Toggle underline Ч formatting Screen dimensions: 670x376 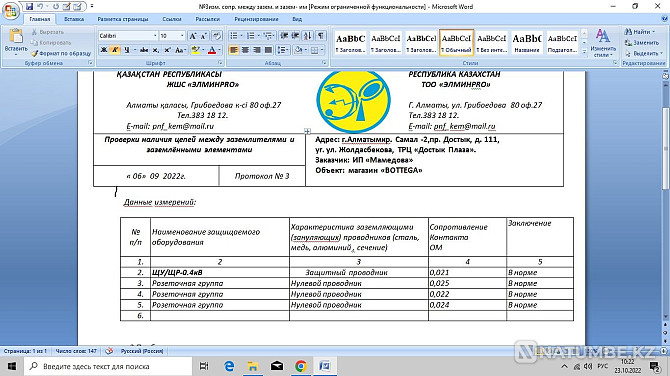[x=126, y=50]
